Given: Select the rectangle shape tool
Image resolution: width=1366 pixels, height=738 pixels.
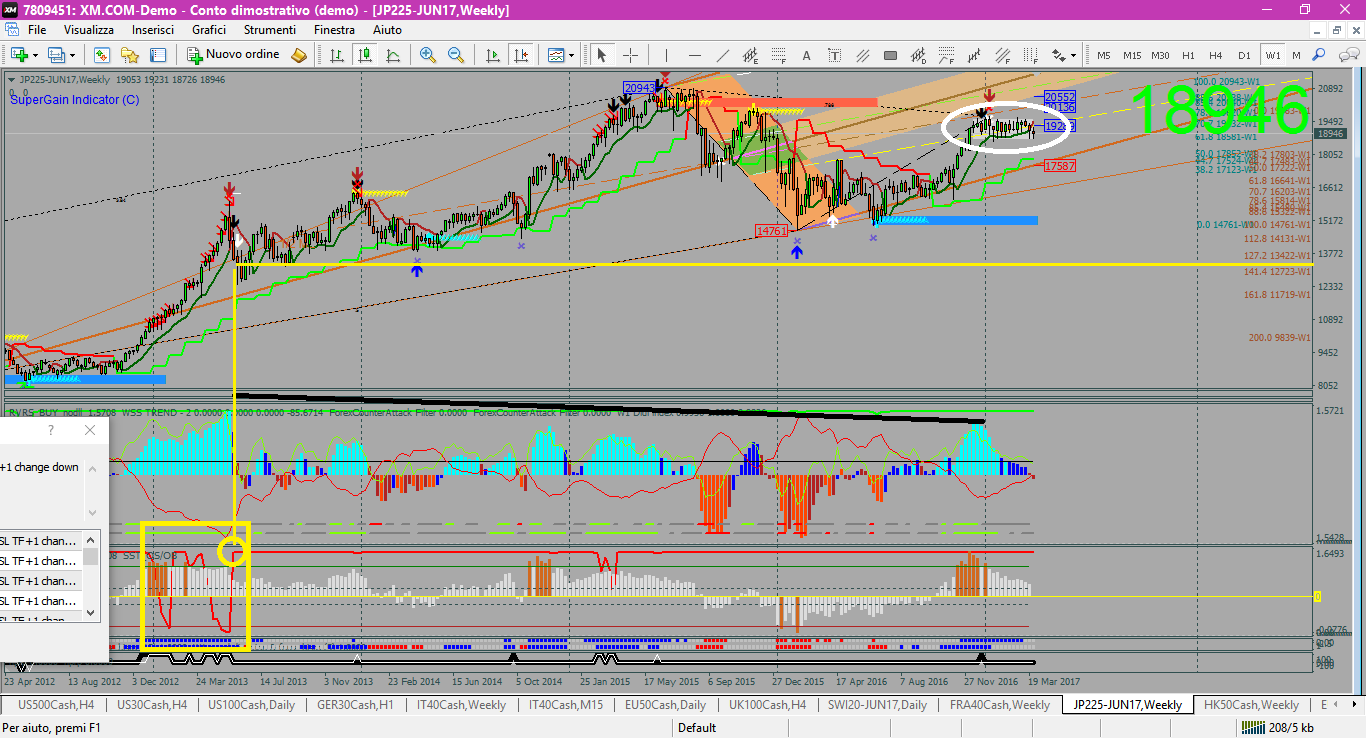Looking at the screenshot, I should click(890, 55).
